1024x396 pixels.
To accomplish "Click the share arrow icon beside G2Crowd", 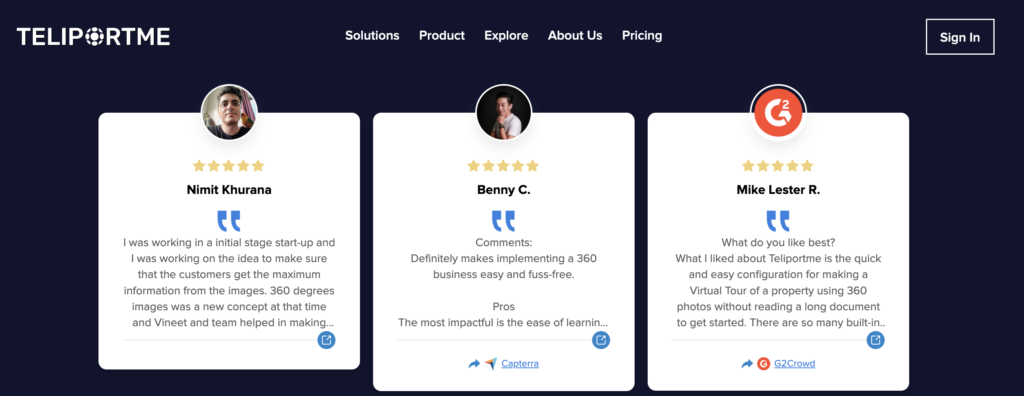I will [747, 364].
